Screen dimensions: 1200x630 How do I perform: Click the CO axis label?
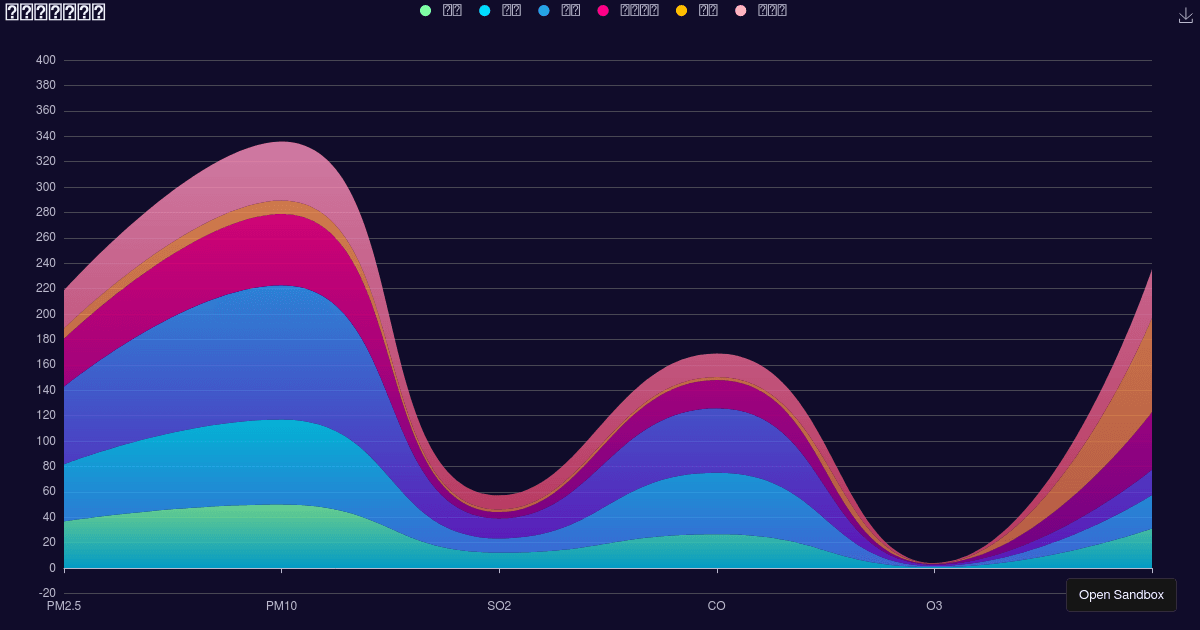715,606
